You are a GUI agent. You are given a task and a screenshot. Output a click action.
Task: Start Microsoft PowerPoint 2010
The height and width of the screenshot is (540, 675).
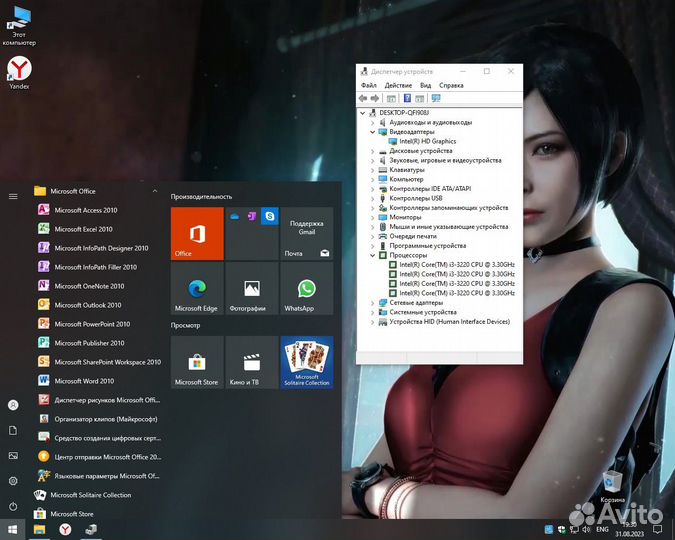tap(92, 324)
